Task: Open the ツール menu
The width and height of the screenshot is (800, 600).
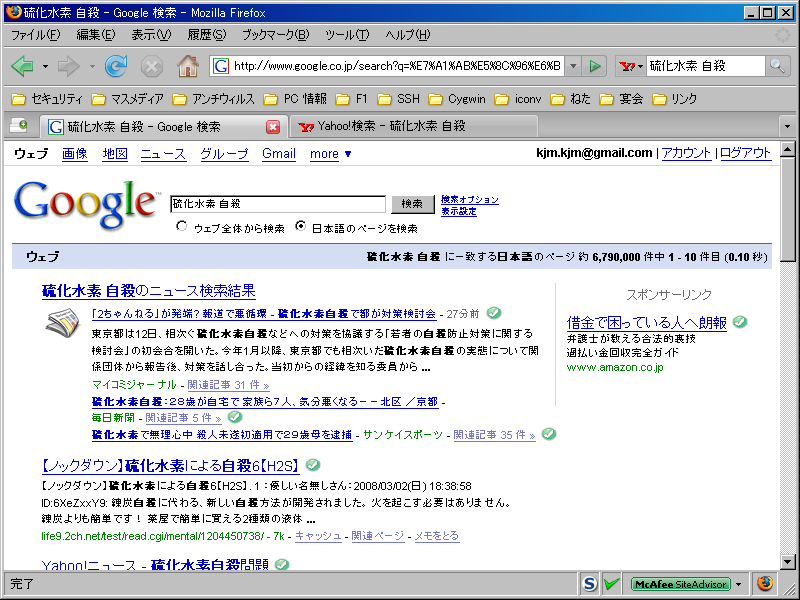Action: coord(347,35)
